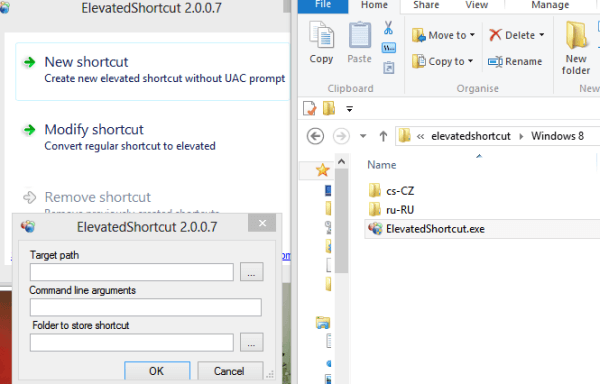Click the address bar folder icon
600x384 pixels.
click(405, 136)
